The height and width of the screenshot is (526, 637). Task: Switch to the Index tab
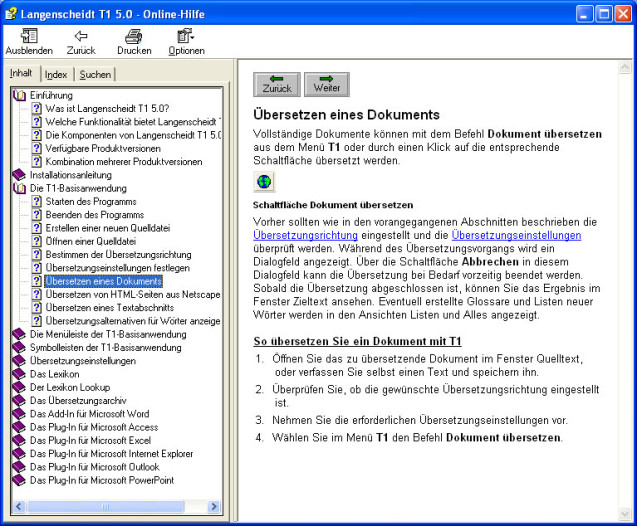pyautogui.click(x=56, y=75)
